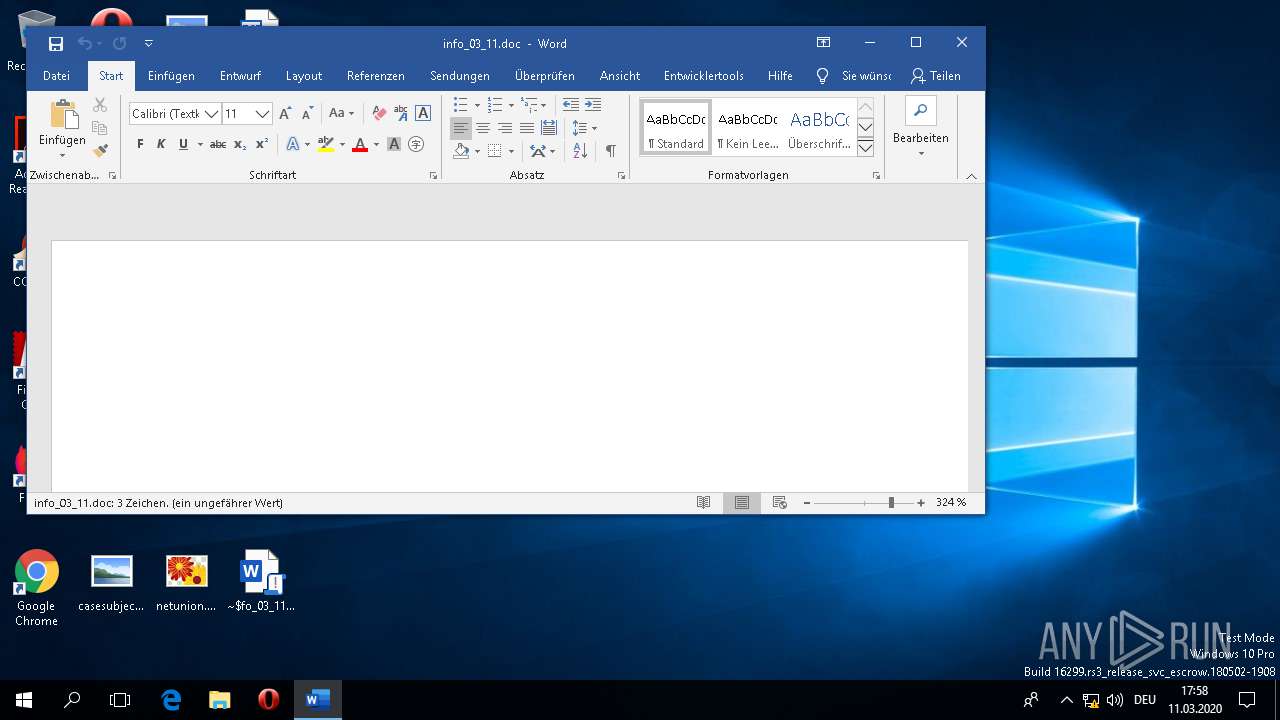Toggle underline formatting
Image resolution: width=1280 pixels, height=720 pixels.
(183, 145)
